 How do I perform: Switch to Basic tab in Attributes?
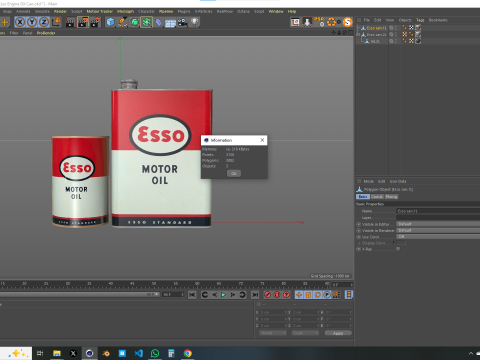pos(363,197)
